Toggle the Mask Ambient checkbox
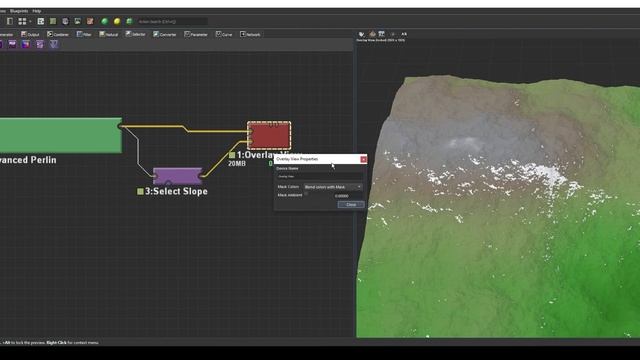Viewport: 640px width, 360px height. pyautogui.click(x=306, y=194)
